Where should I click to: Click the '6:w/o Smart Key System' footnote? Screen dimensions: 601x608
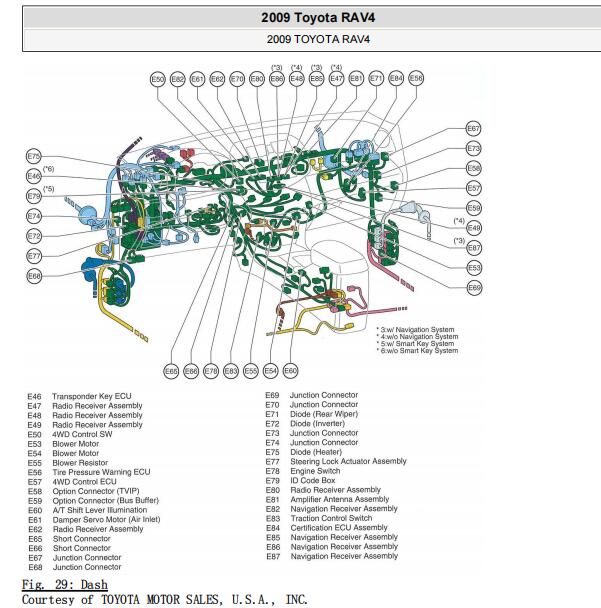(x=417, y=351)
